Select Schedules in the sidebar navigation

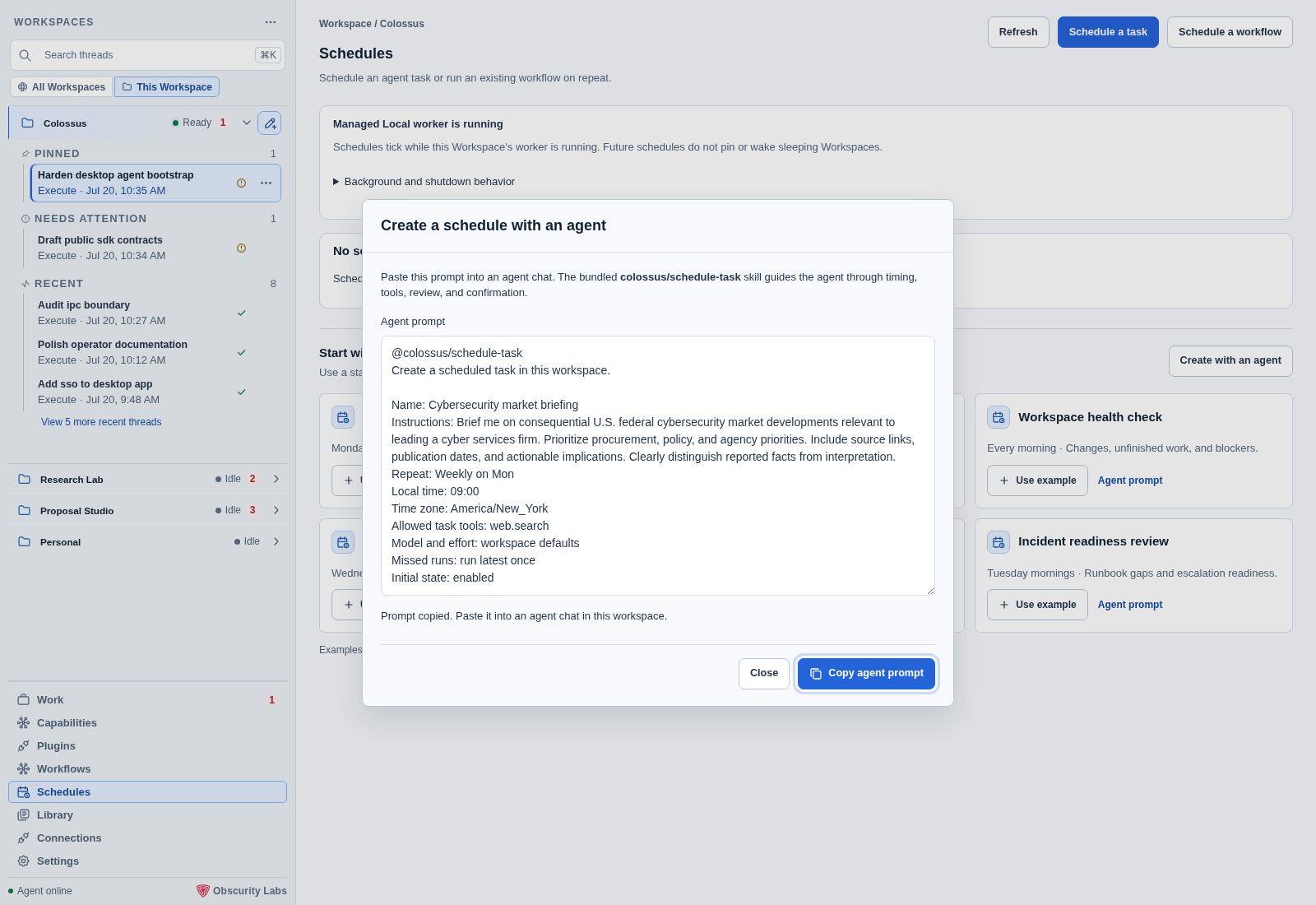tap(147, 792)
